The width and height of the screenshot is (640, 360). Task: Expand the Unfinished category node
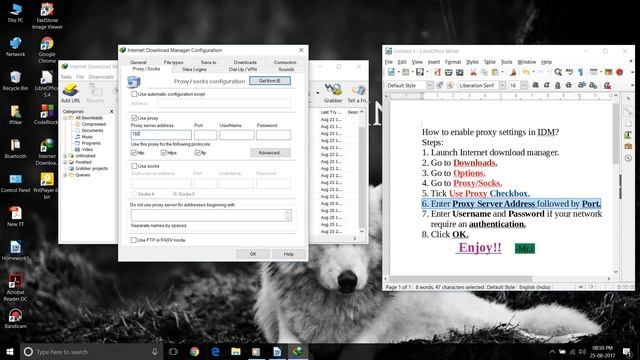[65, 156]
